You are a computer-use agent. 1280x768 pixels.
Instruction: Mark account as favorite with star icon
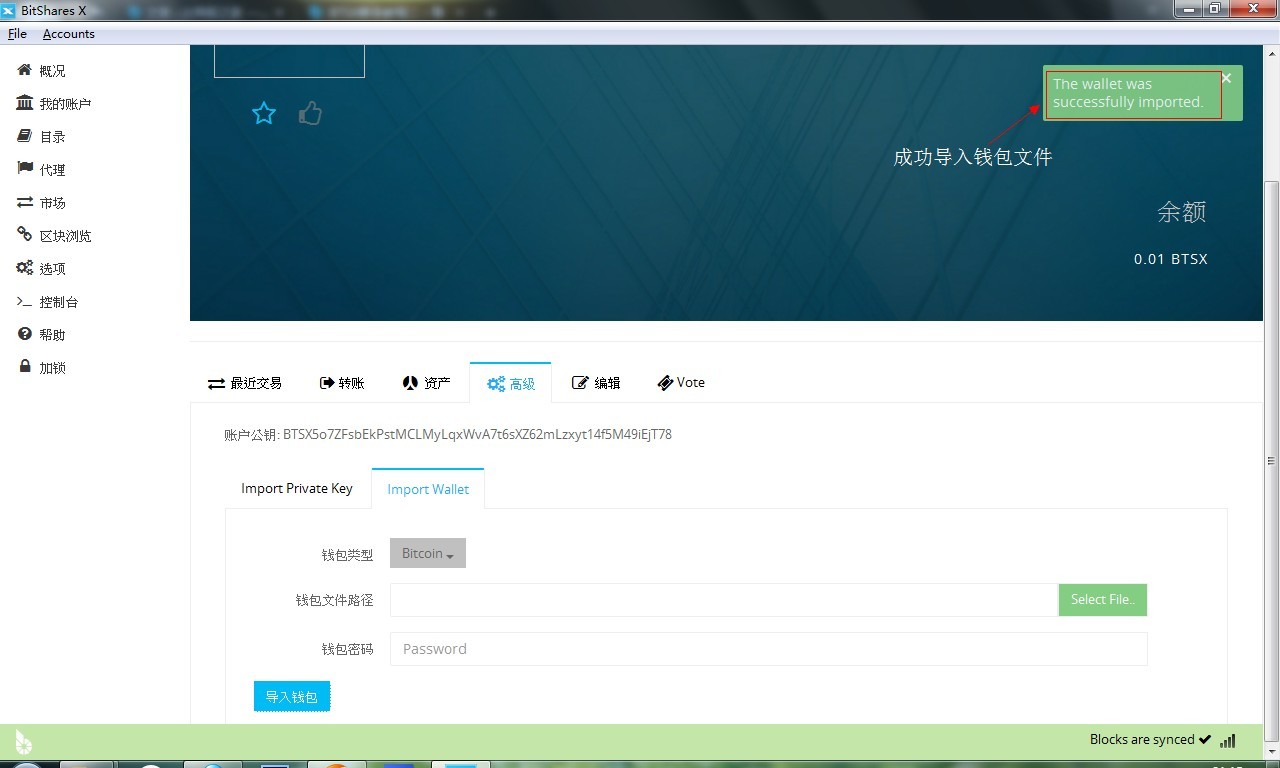[x=264, y=113]
